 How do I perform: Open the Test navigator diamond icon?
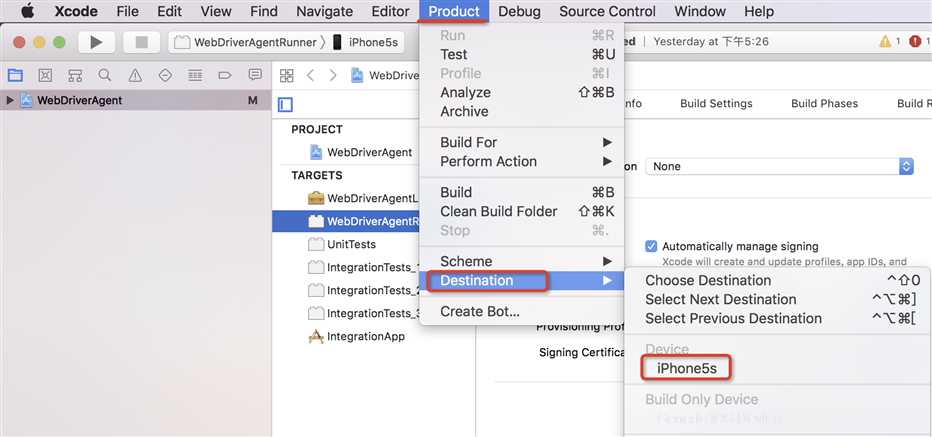165,76
